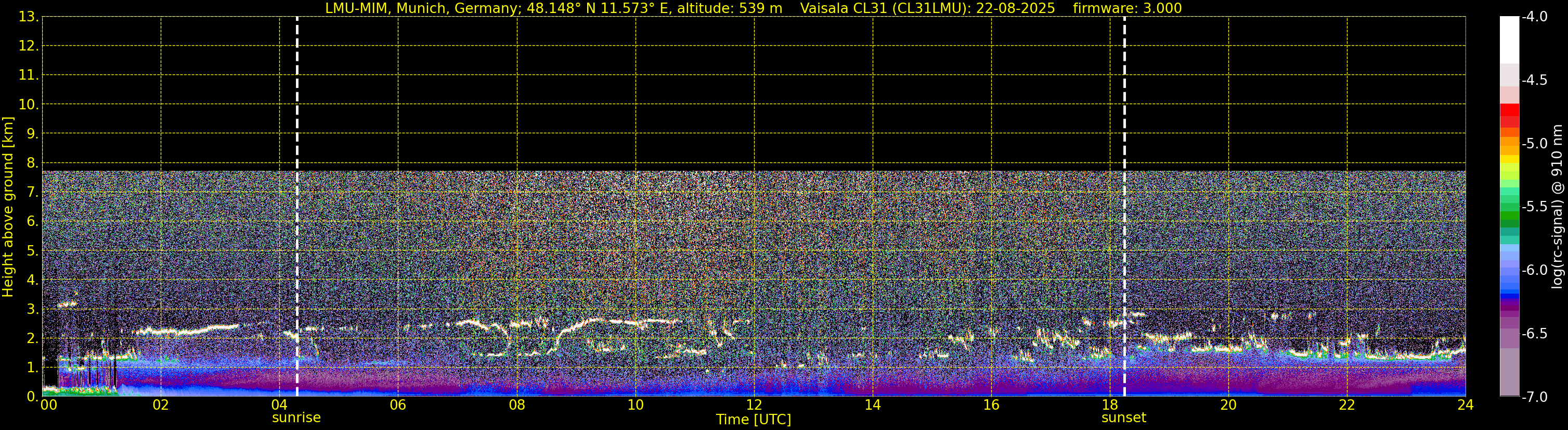Select the 'Height above ground [km]' axis label
This screenshot has height=430, width=1568.
[x=8, y=207]
